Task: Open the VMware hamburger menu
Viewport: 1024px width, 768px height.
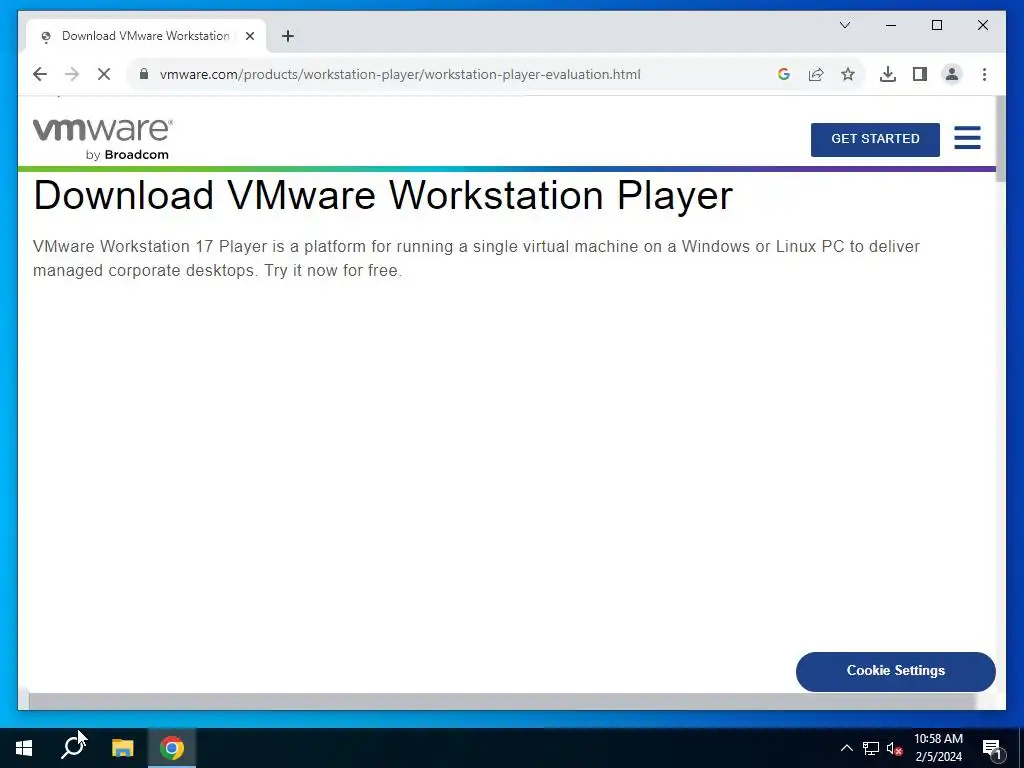Action: pos(967,138)
